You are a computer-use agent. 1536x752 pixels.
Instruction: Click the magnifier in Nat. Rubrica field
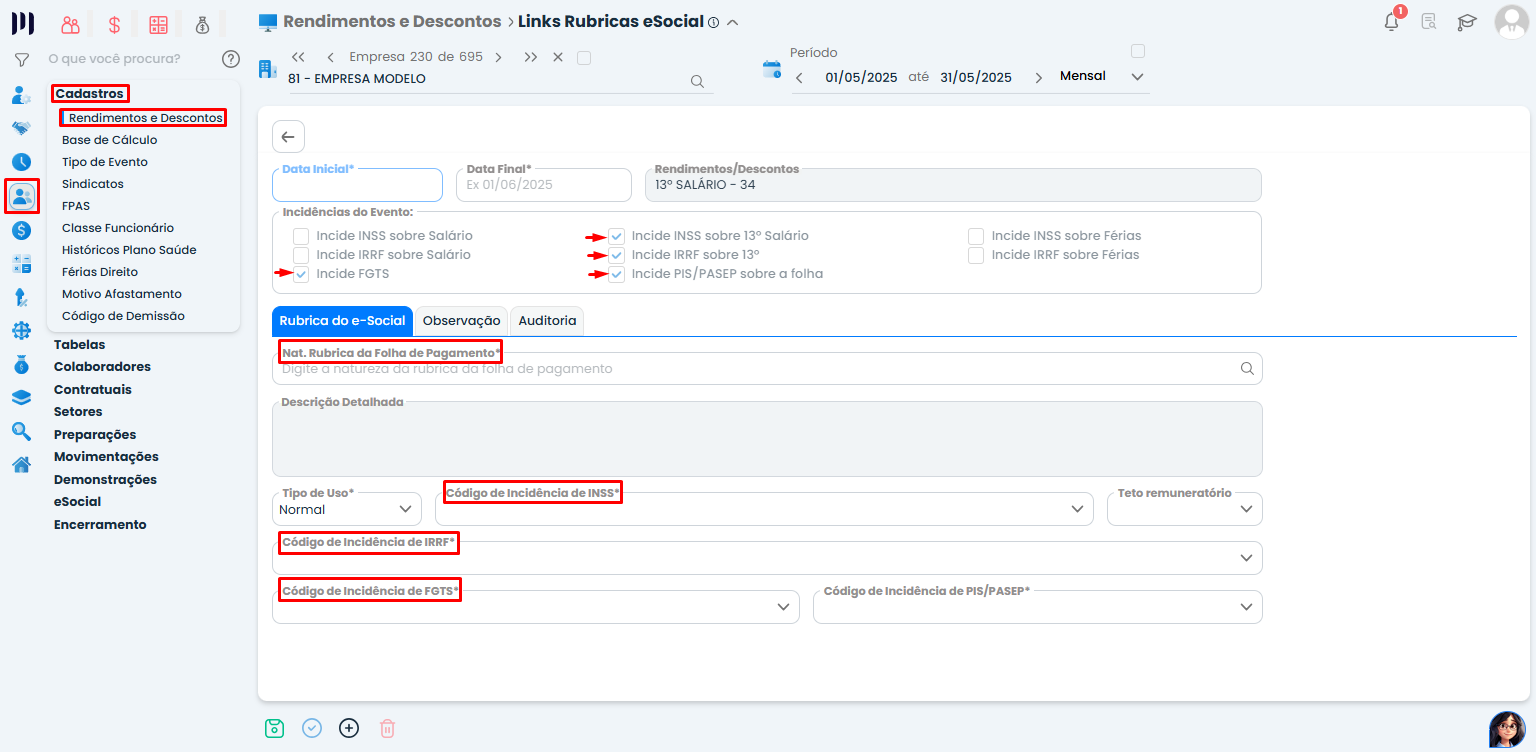click(1246, 369)
